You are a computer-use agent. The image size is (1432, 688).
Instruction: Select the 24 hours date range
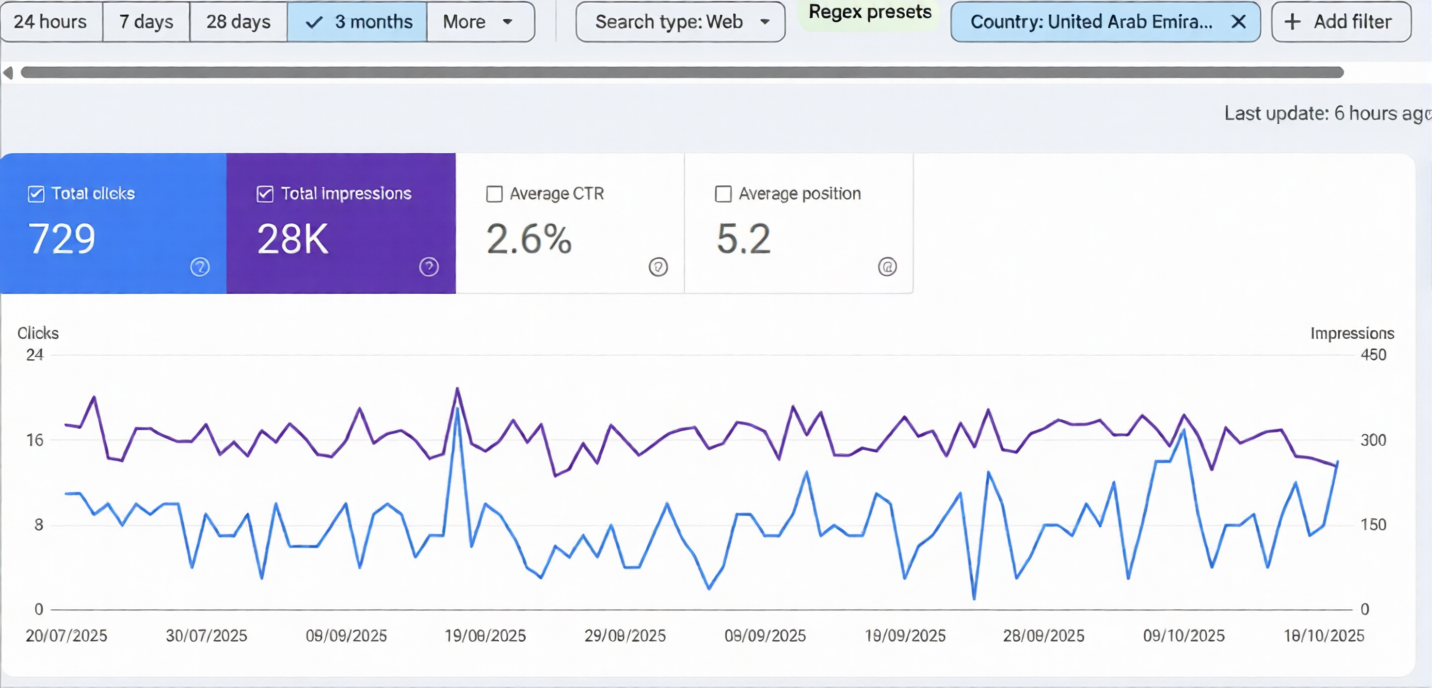click(x=51, y=21)
